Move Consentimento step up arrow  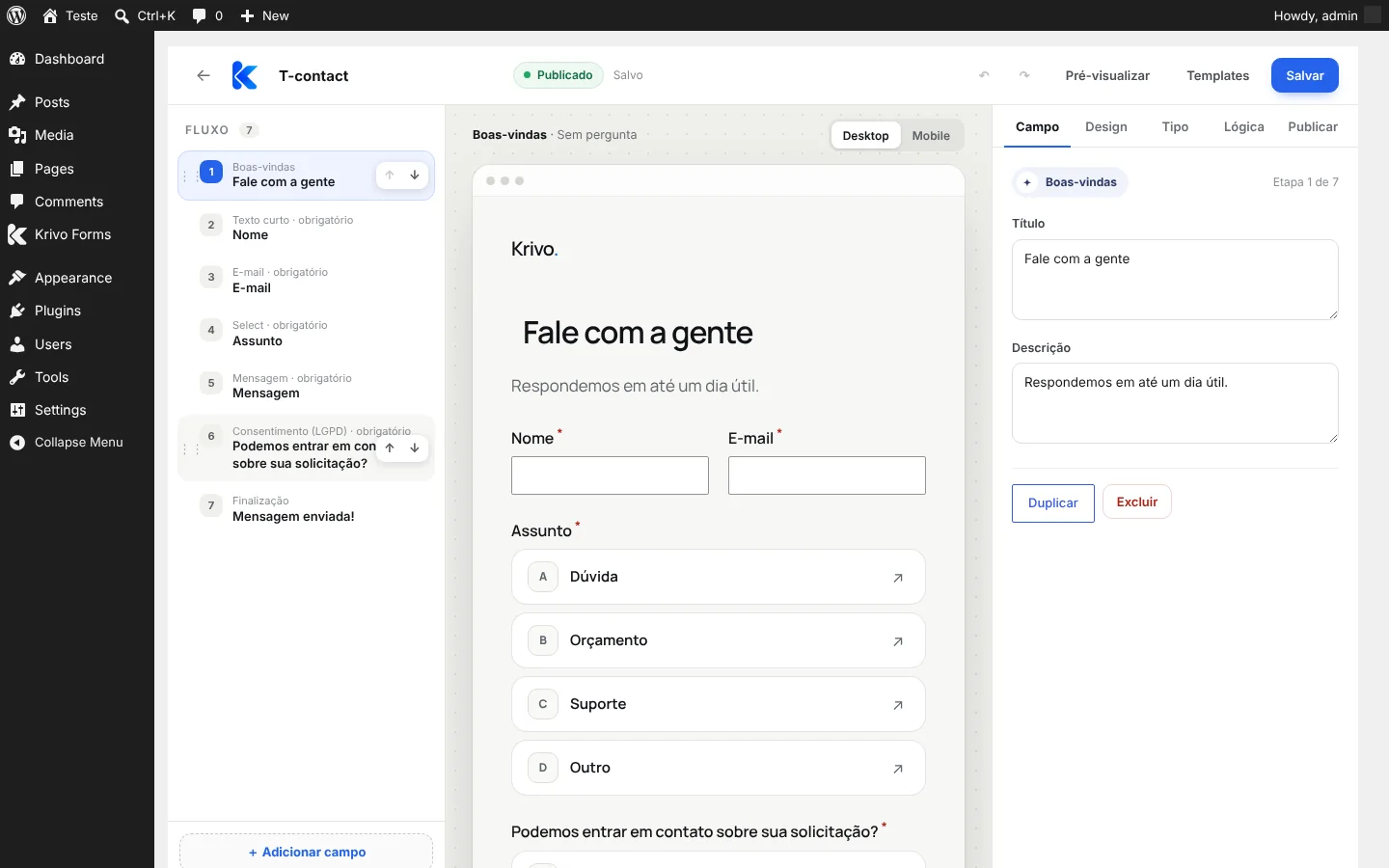click(390, 448)
